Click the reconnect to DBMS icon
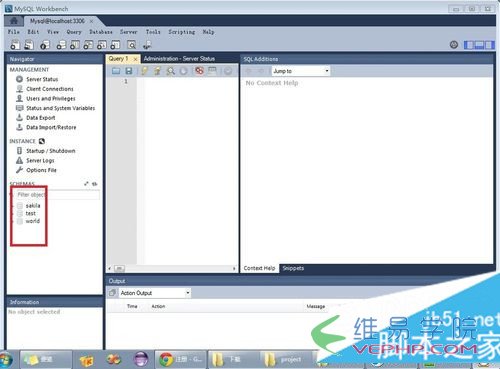500x369 pixels. click(x=147, y=45)
